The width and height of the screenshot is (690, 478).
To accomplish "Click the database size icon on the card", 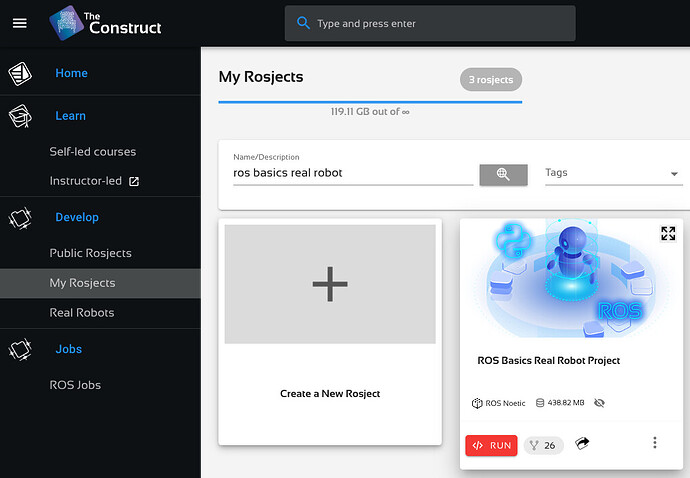I will tap(541, 403).
